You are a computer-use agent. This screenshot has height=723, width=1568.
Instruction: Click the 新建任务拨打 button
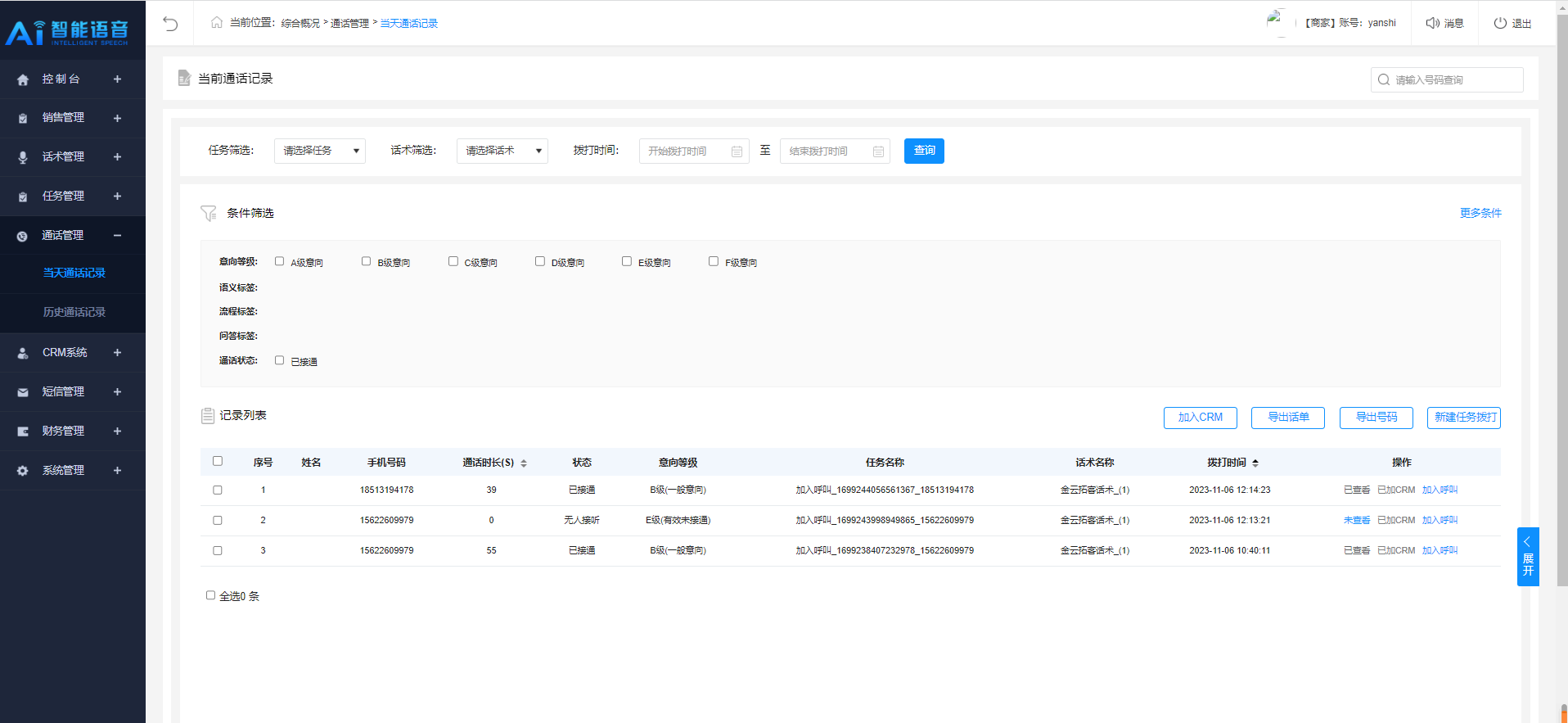[1464, 418]
